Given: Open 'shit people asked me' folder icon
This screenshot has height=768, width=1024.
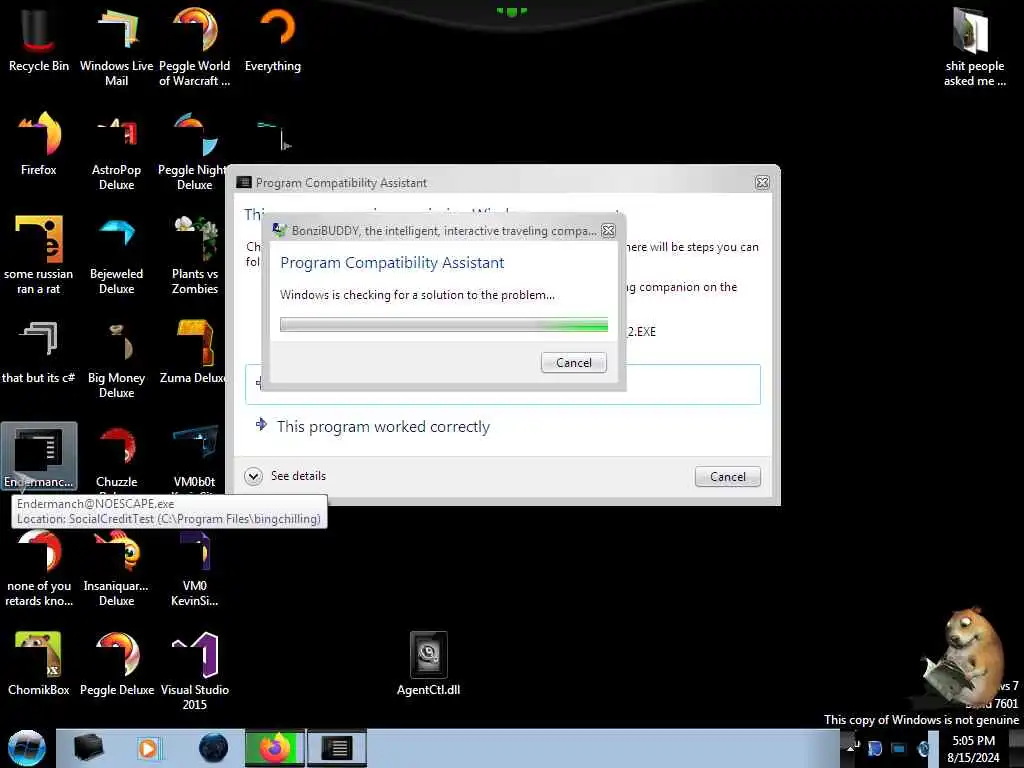Looking at the screenshot, I should point(974,46).
